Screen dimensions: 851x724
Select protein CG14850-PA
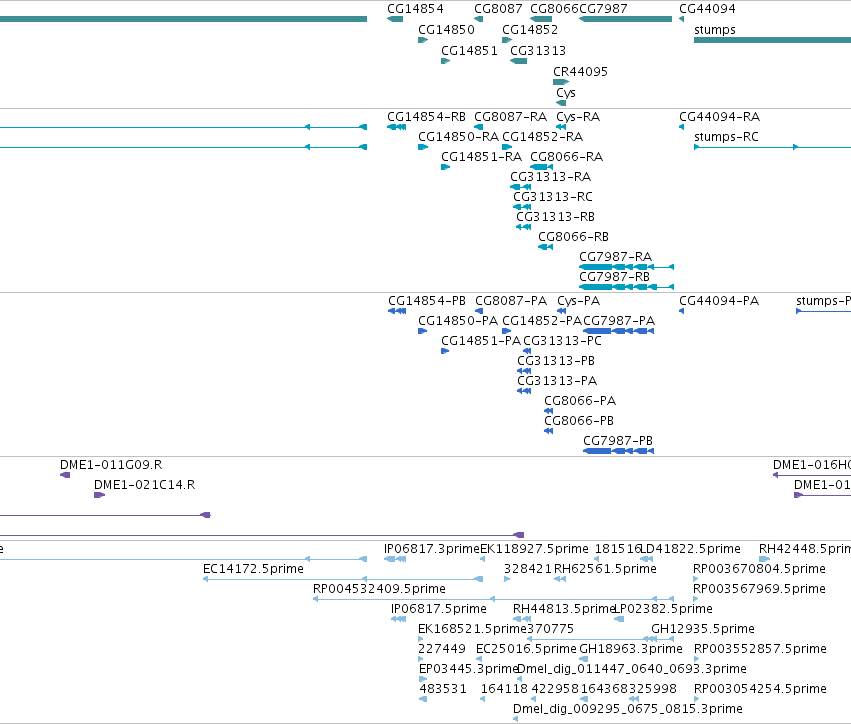point(458,321)
